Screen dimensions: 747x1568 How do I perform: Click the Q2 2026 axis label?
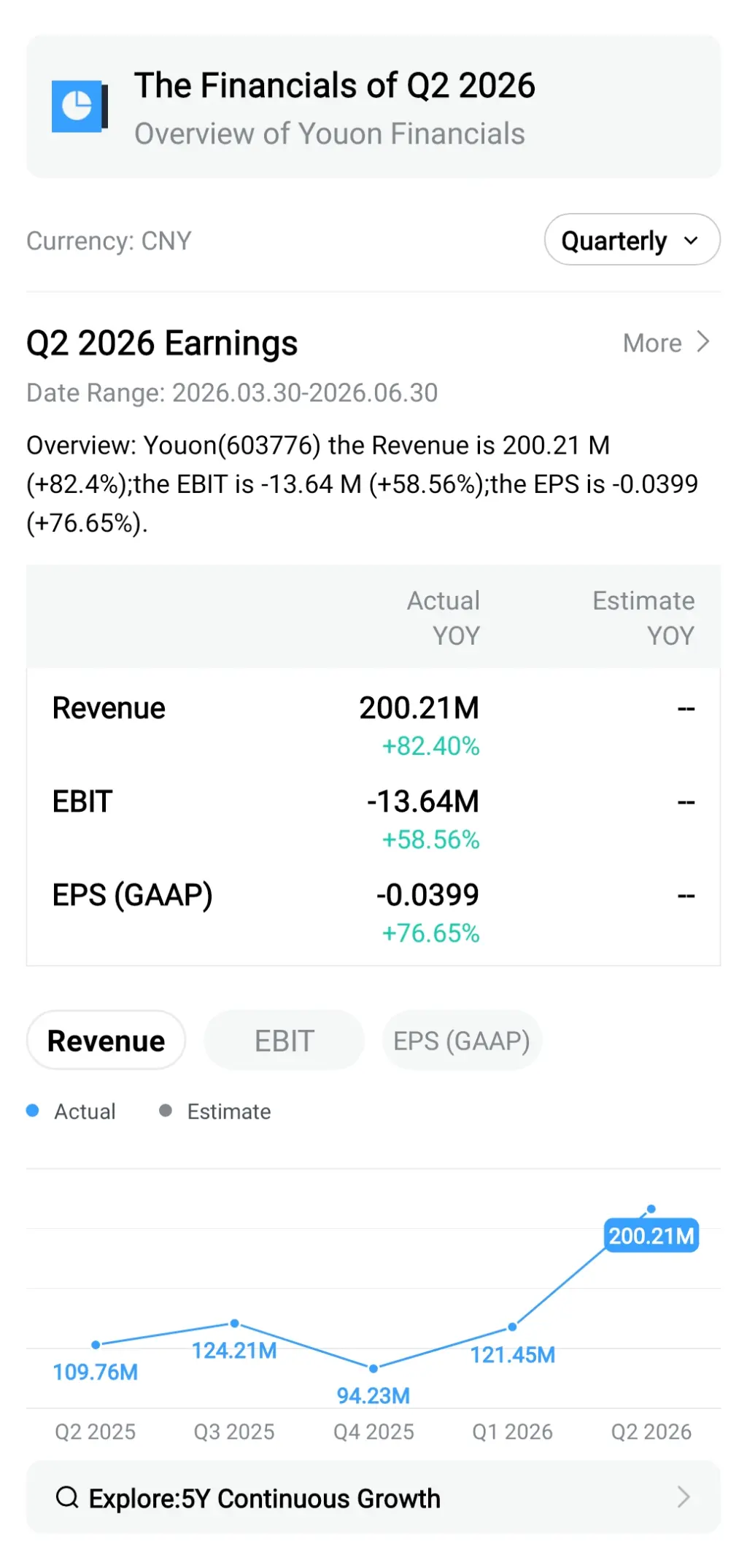(651, 1432)
